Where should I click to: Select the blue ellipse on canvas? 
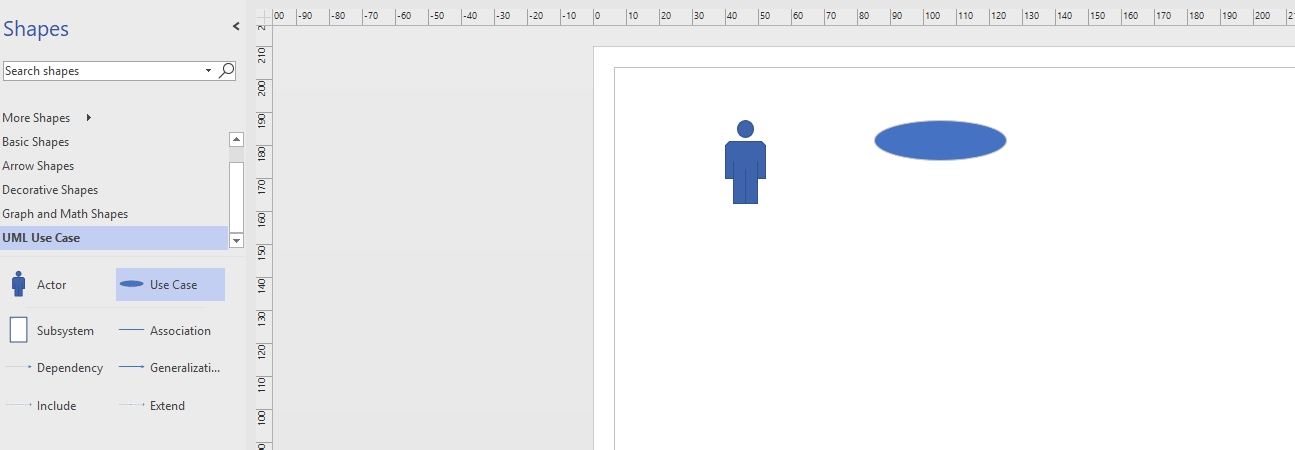940,140
